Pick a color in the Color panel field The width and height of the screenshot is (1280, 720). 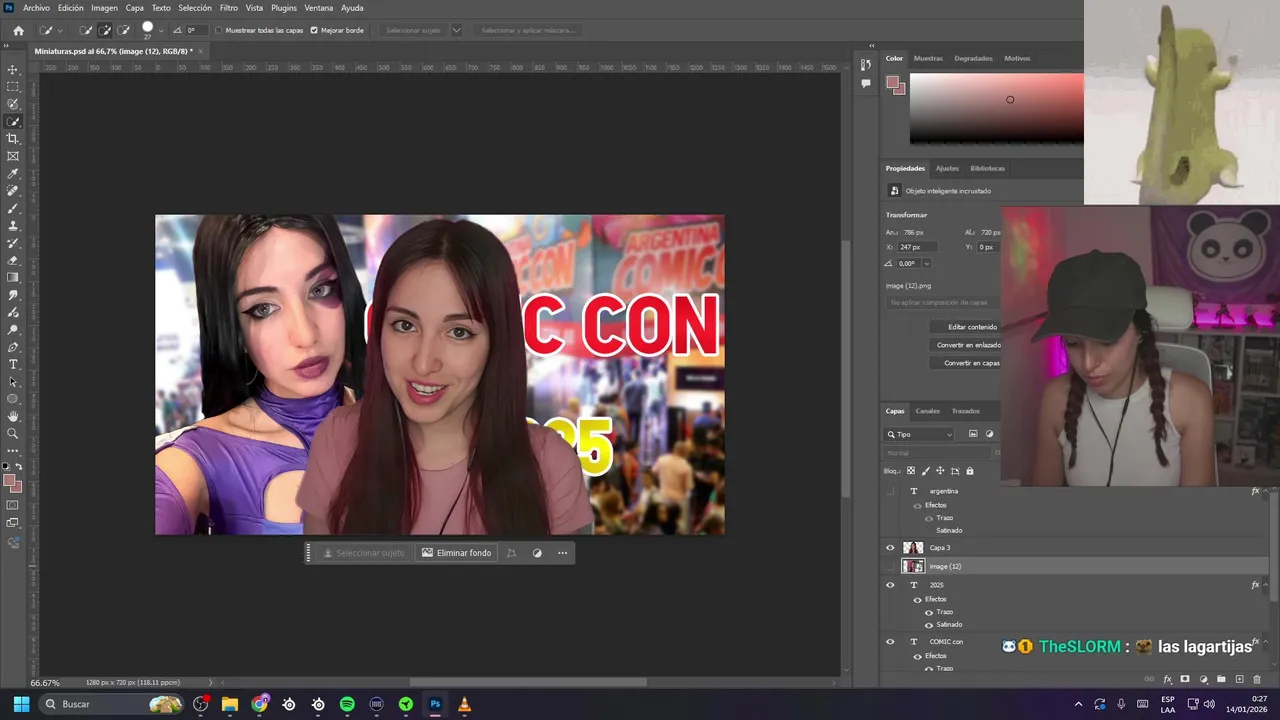coord(996,109)
